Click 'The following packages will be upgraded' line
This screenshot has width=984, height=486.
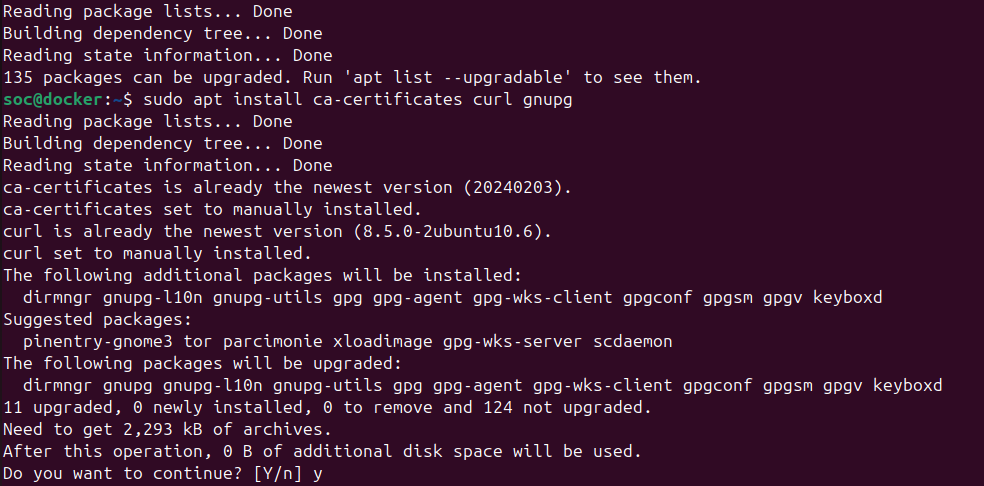[x=203, y=363]
